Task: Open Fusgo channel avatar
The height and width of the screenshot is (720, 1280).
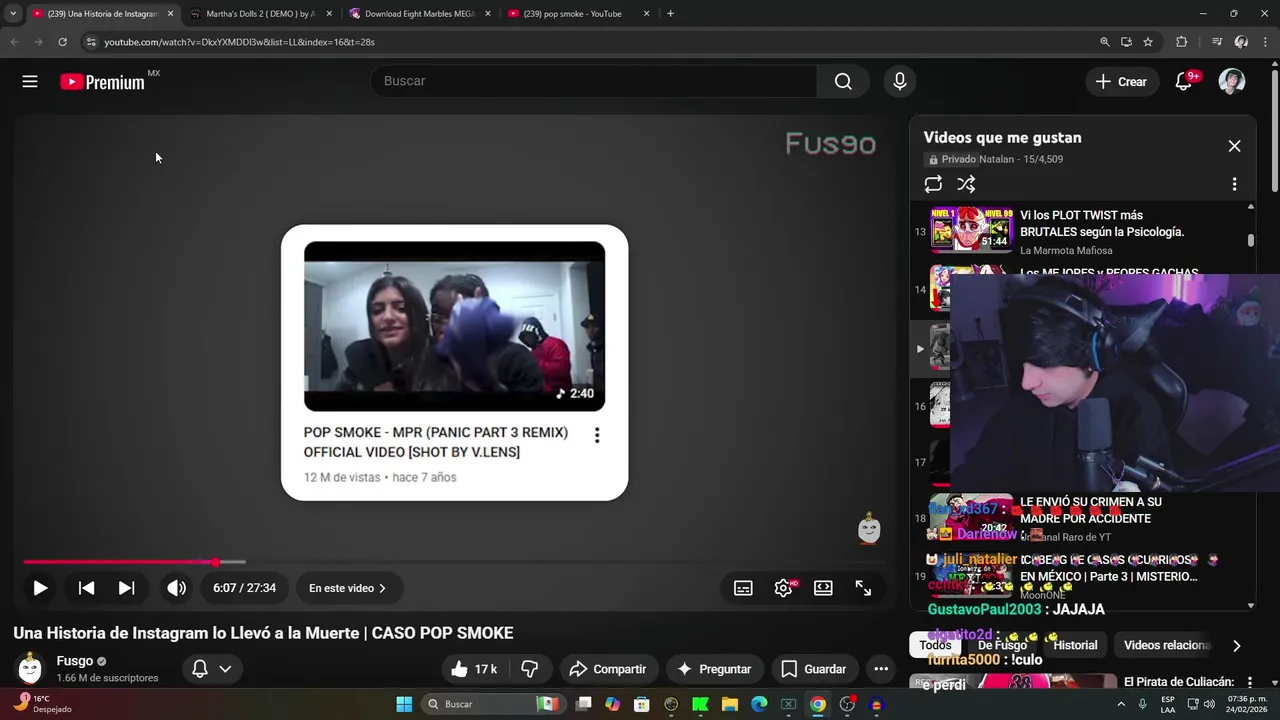Action: click(x=30, y=669)
